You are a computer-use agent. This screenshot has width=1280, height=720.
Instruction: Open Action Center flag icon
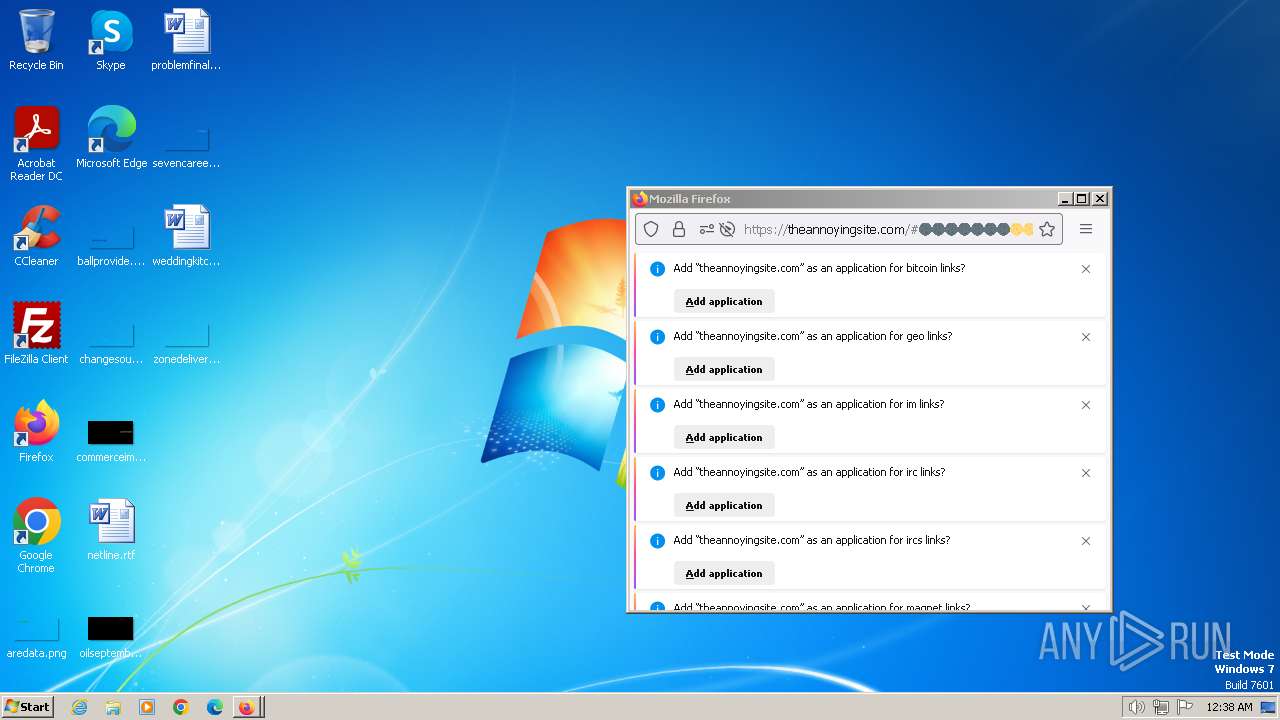(x=1185, y=707)
